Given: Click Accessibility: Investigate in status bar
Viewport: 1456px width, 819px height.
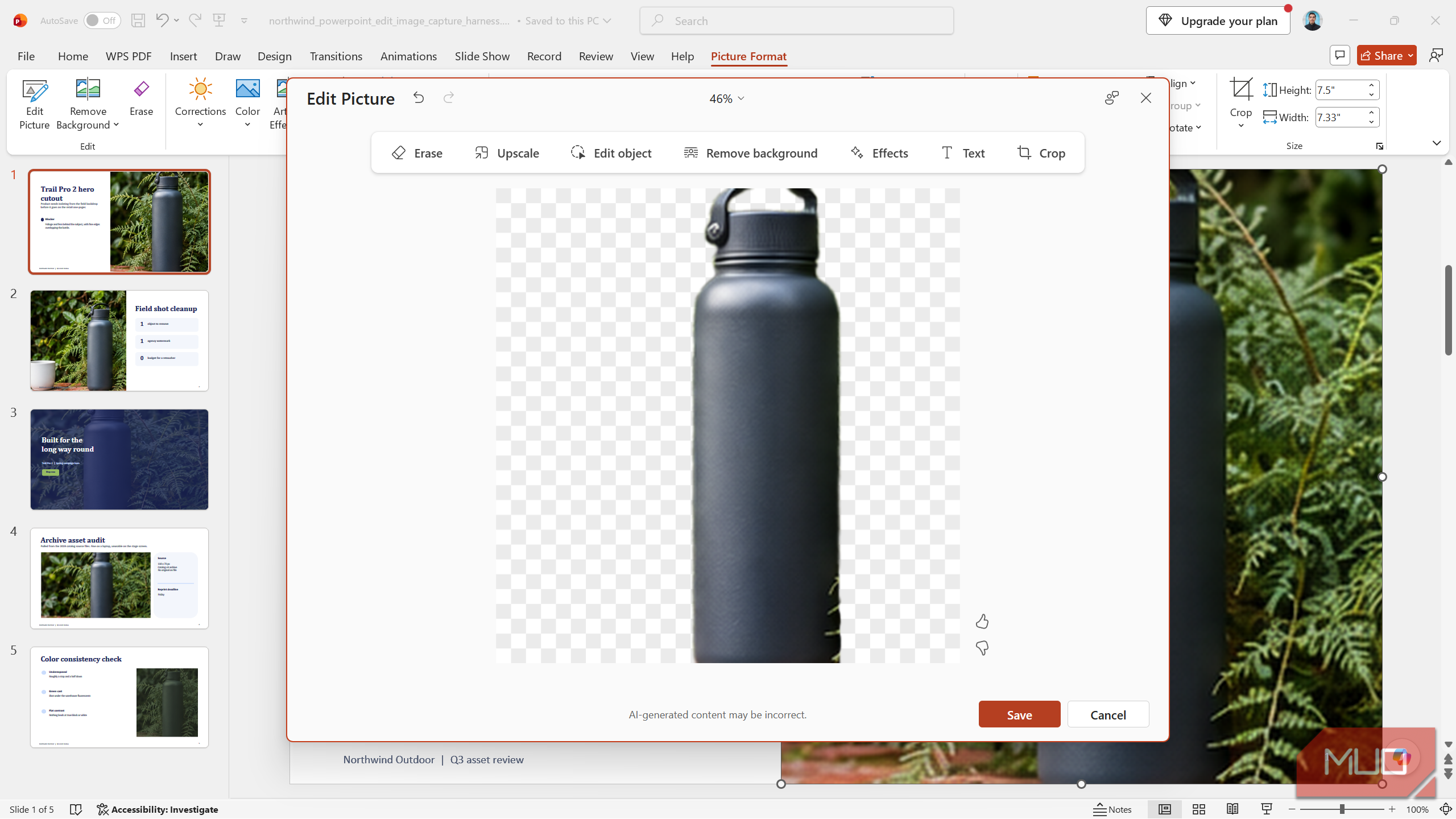Looking at the screenshot, I should pos(158,809).
